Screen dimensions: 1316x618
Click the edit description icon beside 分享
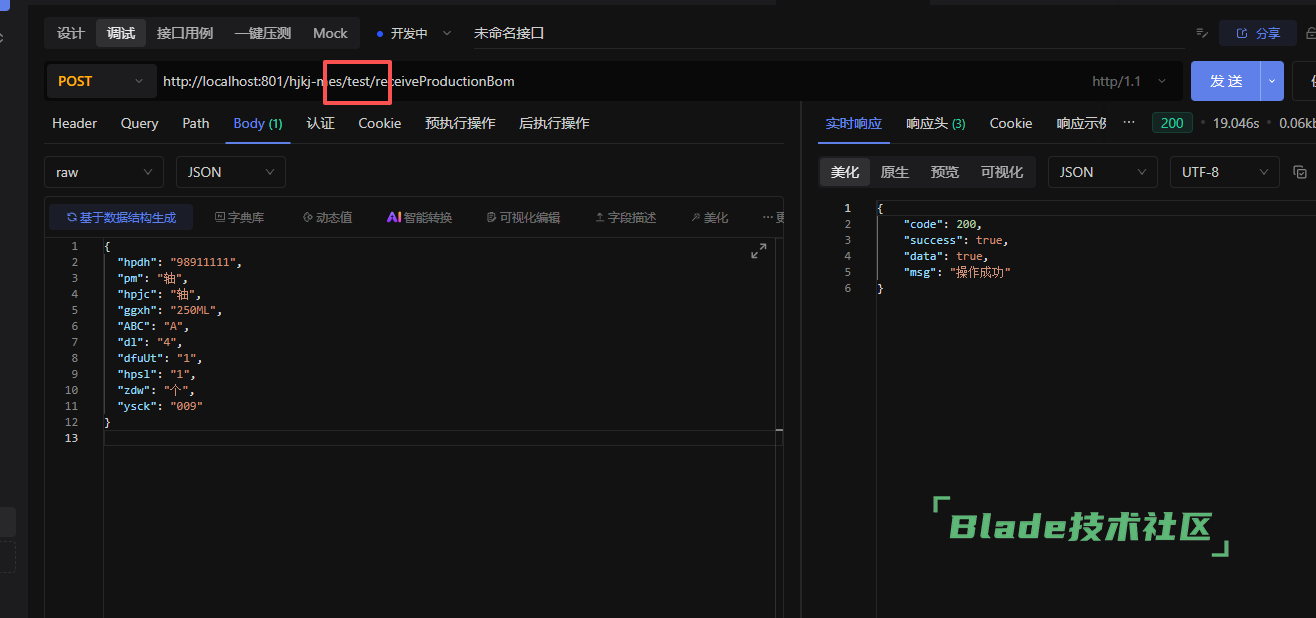tap(1202, 33)
